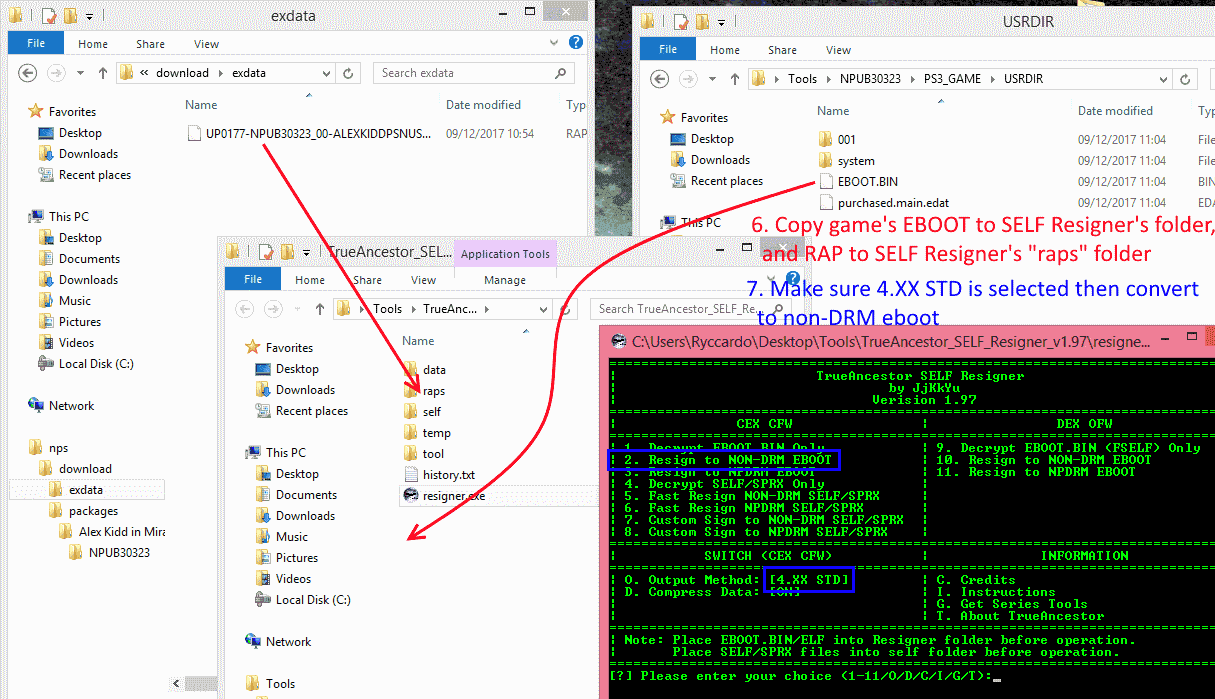The width and height of the screenshot is (1215, 699).
Task: Click the resigner console title bar icon
Action: point(619,342)
